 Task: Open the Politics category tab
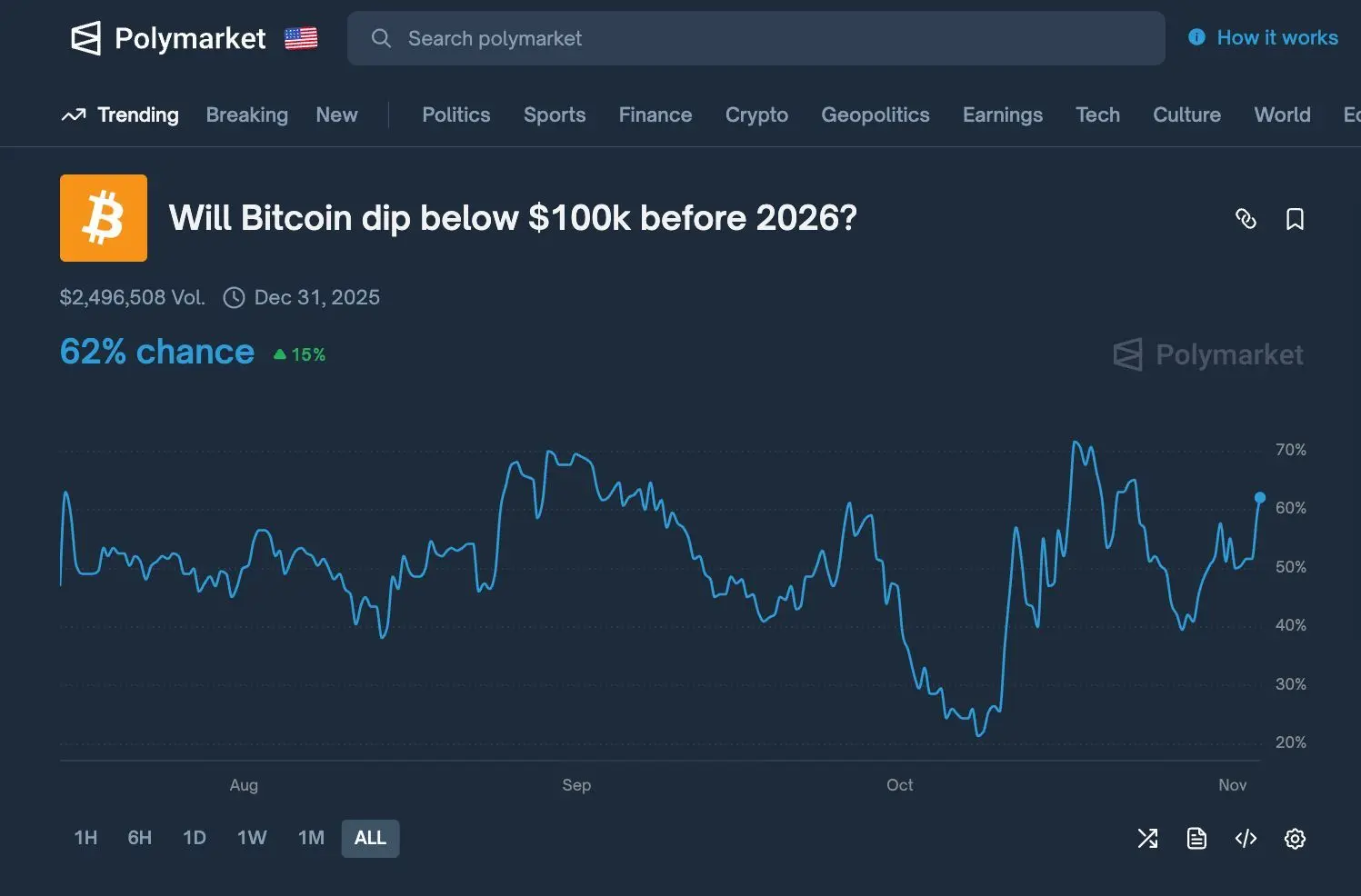(455, 115)
